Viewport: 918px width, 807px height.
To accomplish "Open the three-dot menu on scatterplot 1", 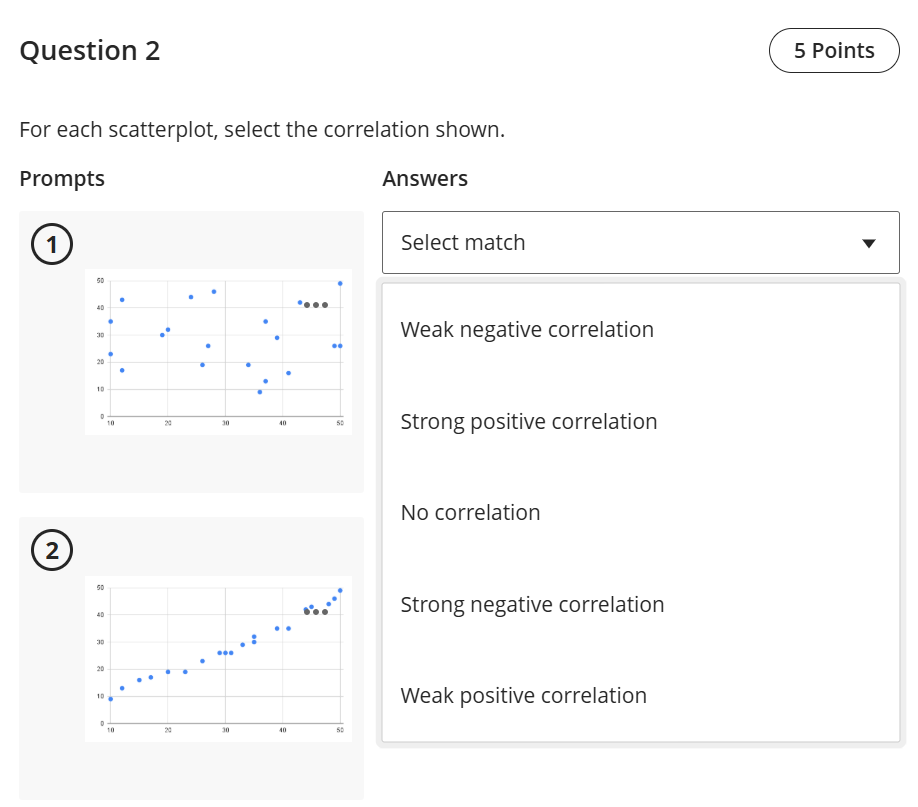I will click(316, 305).
